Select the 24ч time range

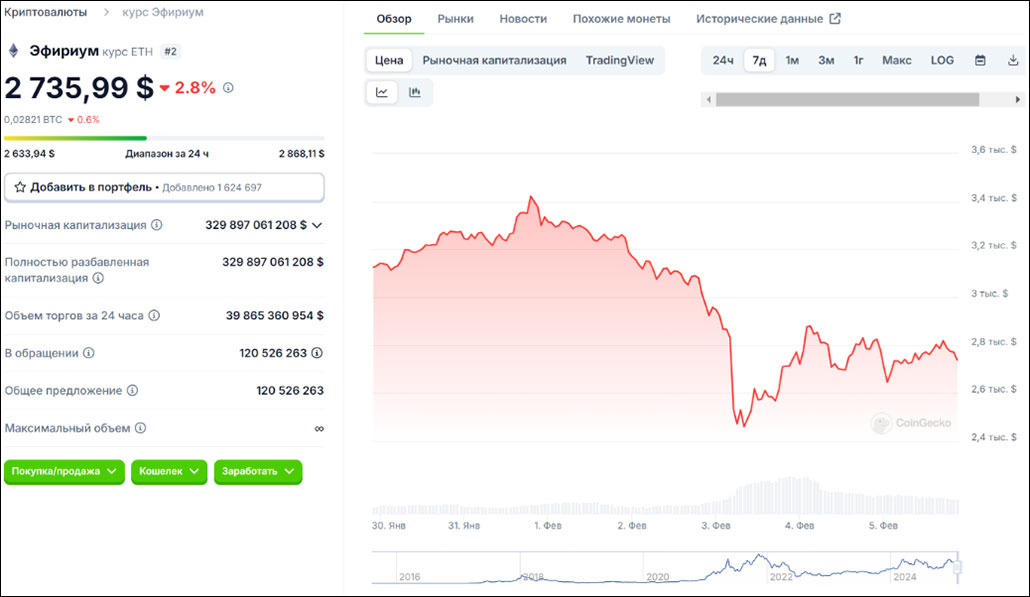(723, 60)
